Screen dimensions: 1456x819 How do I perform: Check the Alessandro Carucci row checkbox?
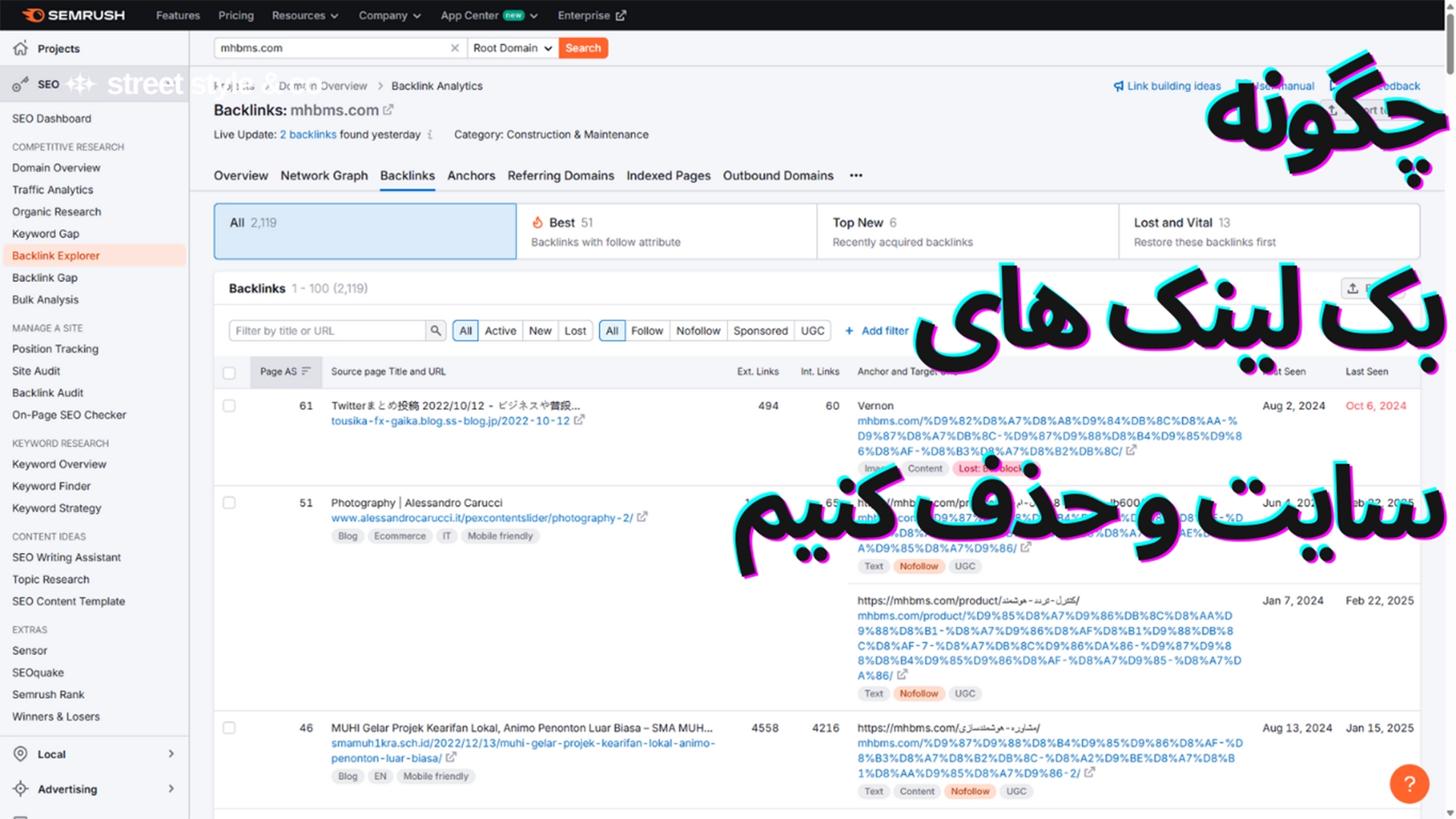coord(229,503)
